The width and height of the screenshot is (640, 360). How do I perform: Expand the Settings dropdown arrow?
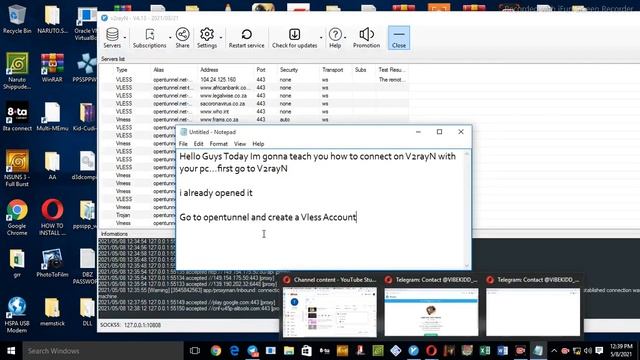(x=221, y=38)
